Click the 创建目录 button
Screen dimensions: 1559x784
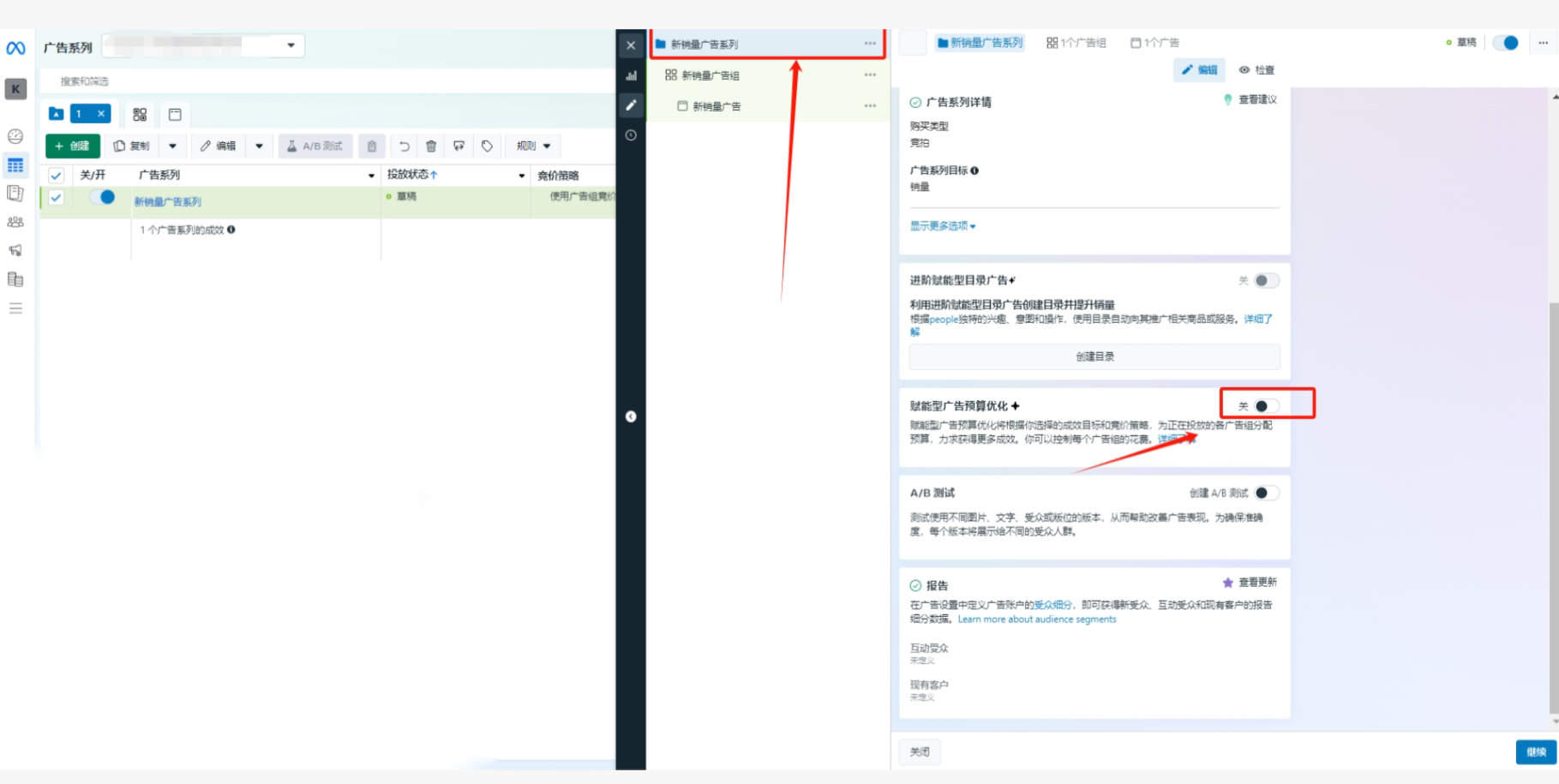1094,356
